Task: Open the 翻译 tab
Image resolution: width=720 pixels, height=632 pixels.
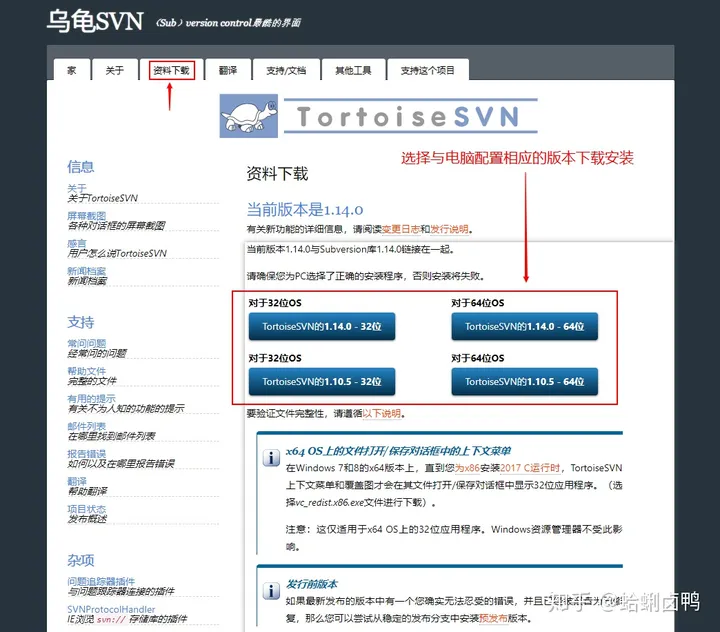Action: tap(228, 70)
